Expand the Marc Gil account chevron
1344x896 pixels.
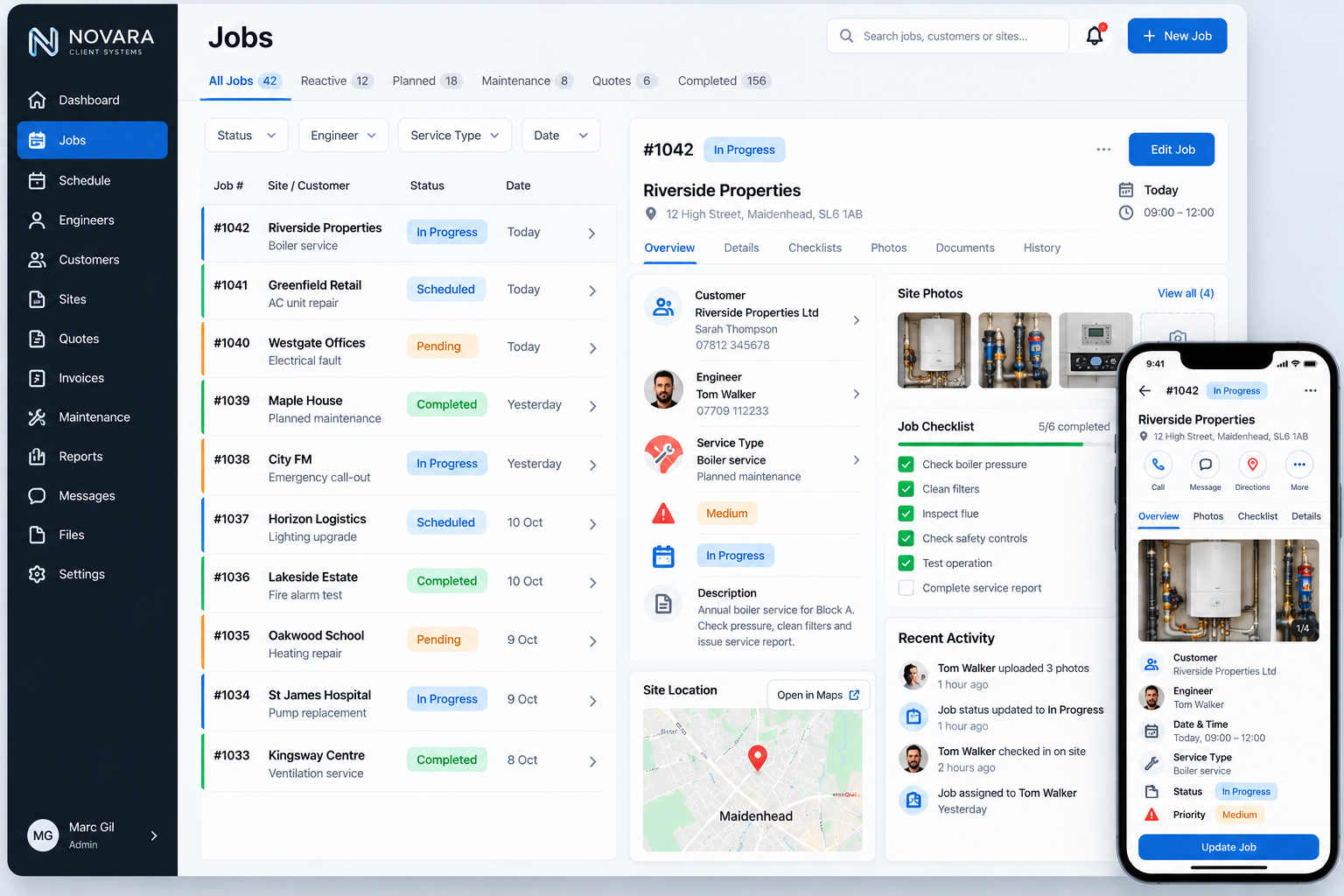click(154, 836)
